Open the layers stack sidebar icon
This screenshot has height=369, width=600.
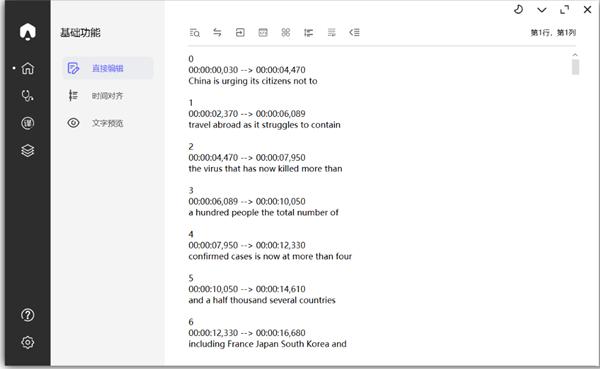coord(28,150)
